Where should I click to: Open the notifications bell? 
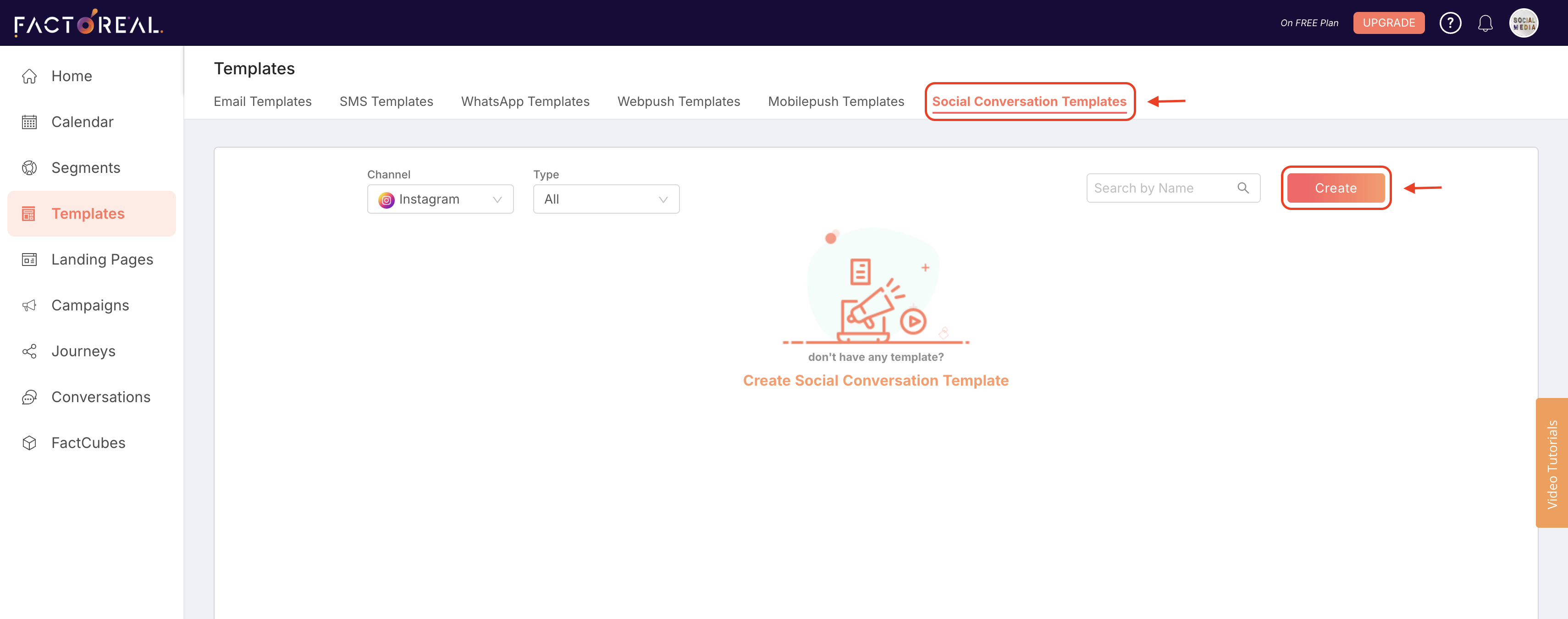[1485, 23]
